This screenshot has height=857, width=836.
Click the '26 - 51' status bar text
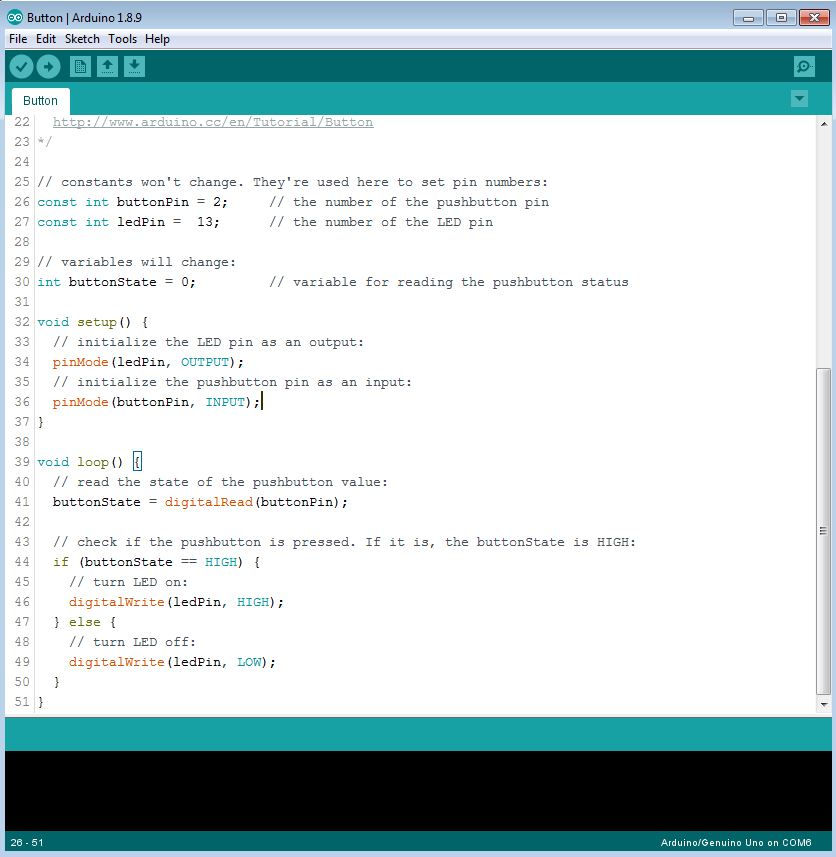click(26, 842)
